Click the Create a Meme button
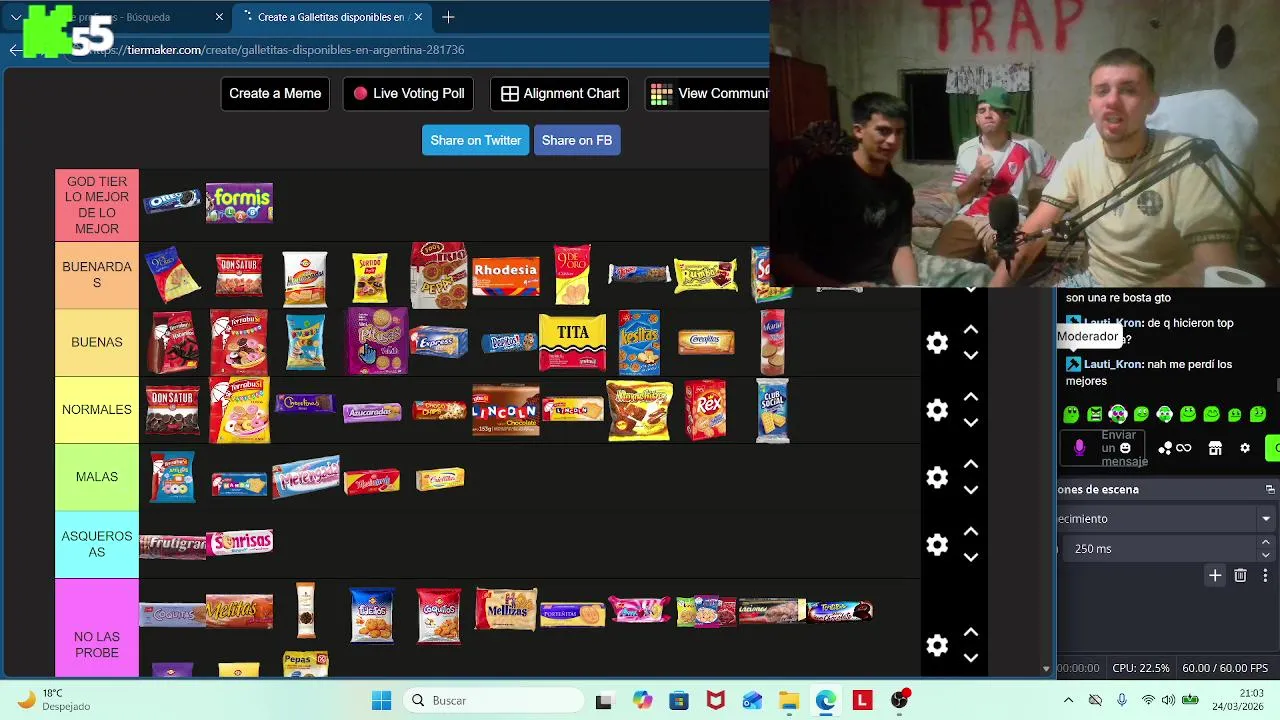This screenshot has height=720, width=1280. tap(275, 93)
